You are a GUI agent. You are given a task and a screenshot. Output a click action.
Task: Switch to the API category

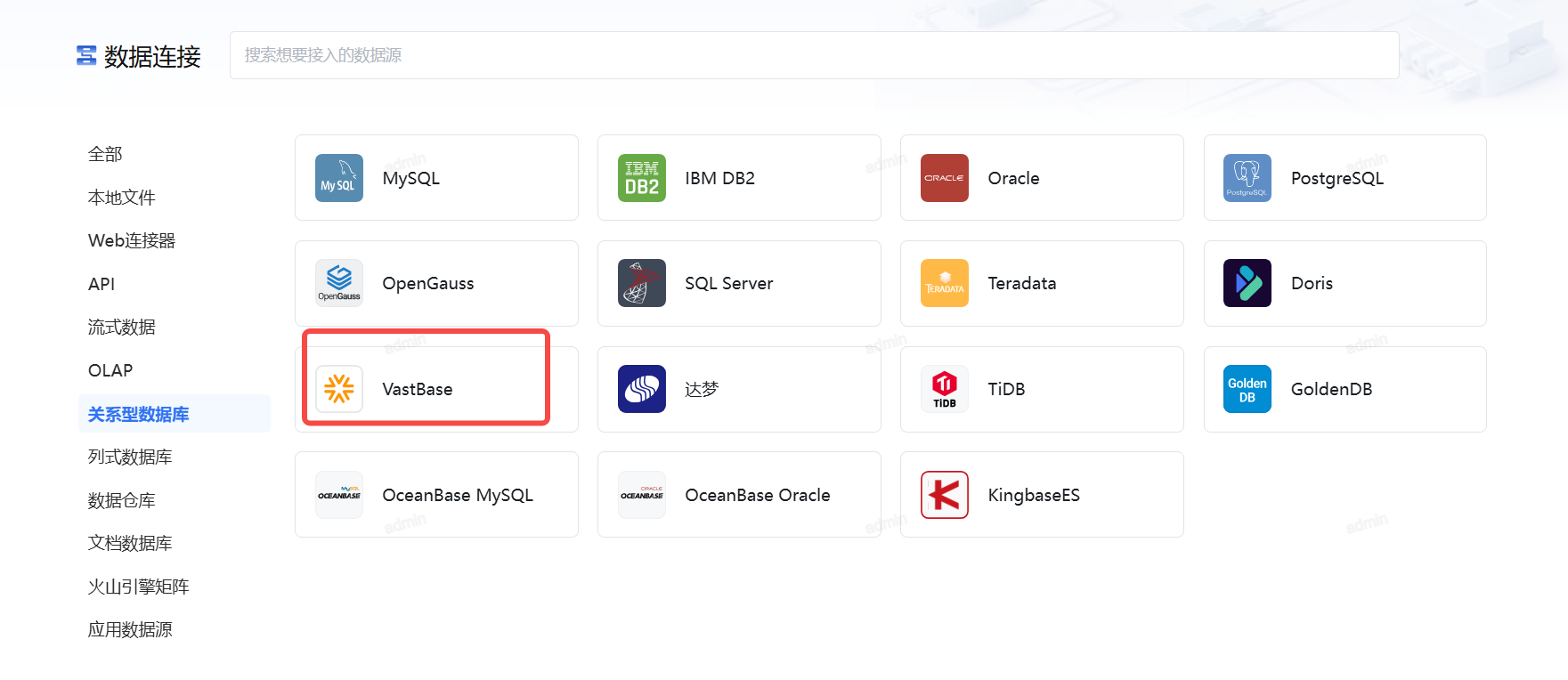[102, 284]
